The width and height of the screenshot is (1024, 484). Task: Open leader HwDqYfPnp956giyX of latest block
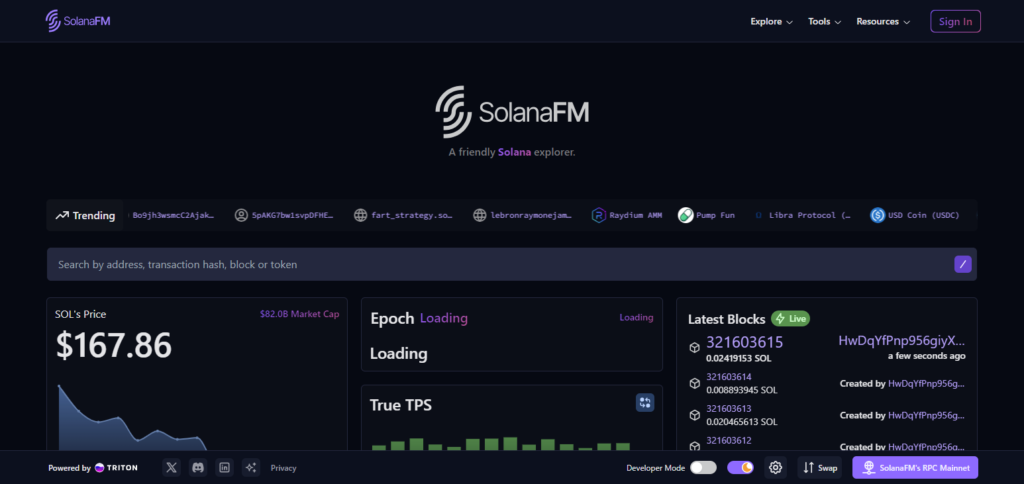click(902, 340)
